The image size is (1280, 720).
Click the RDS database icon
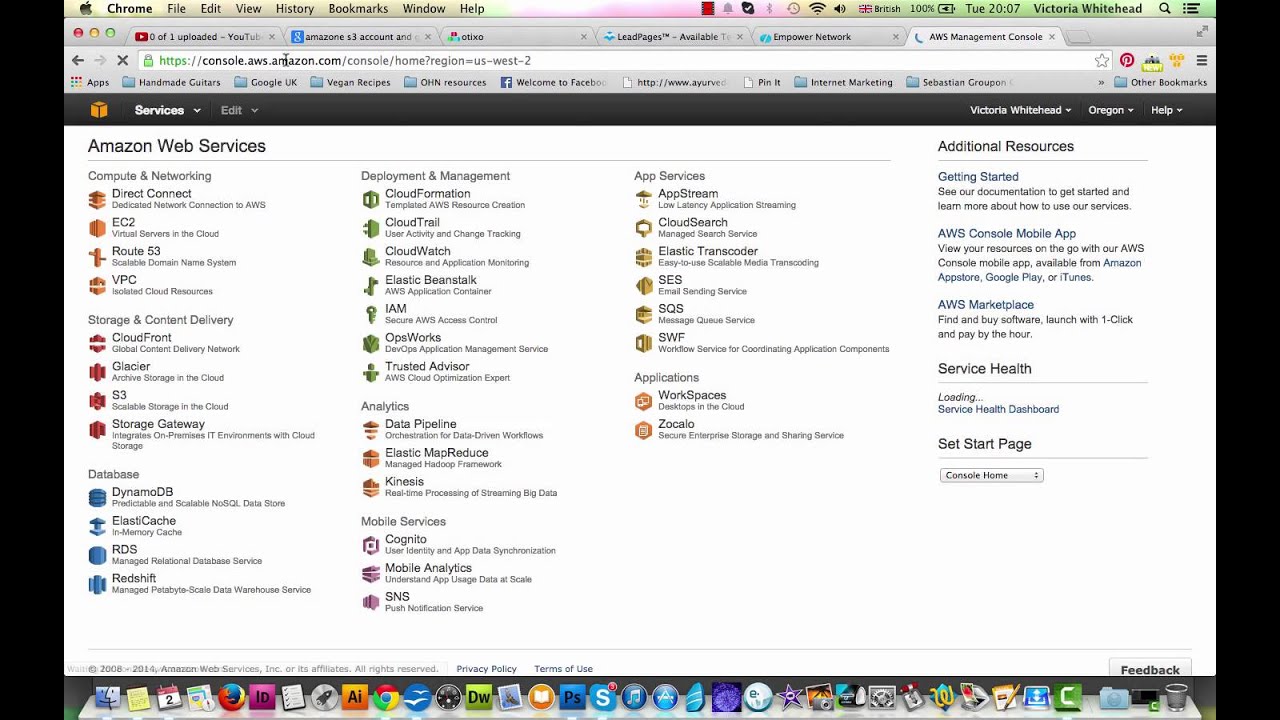click(97, 555)
